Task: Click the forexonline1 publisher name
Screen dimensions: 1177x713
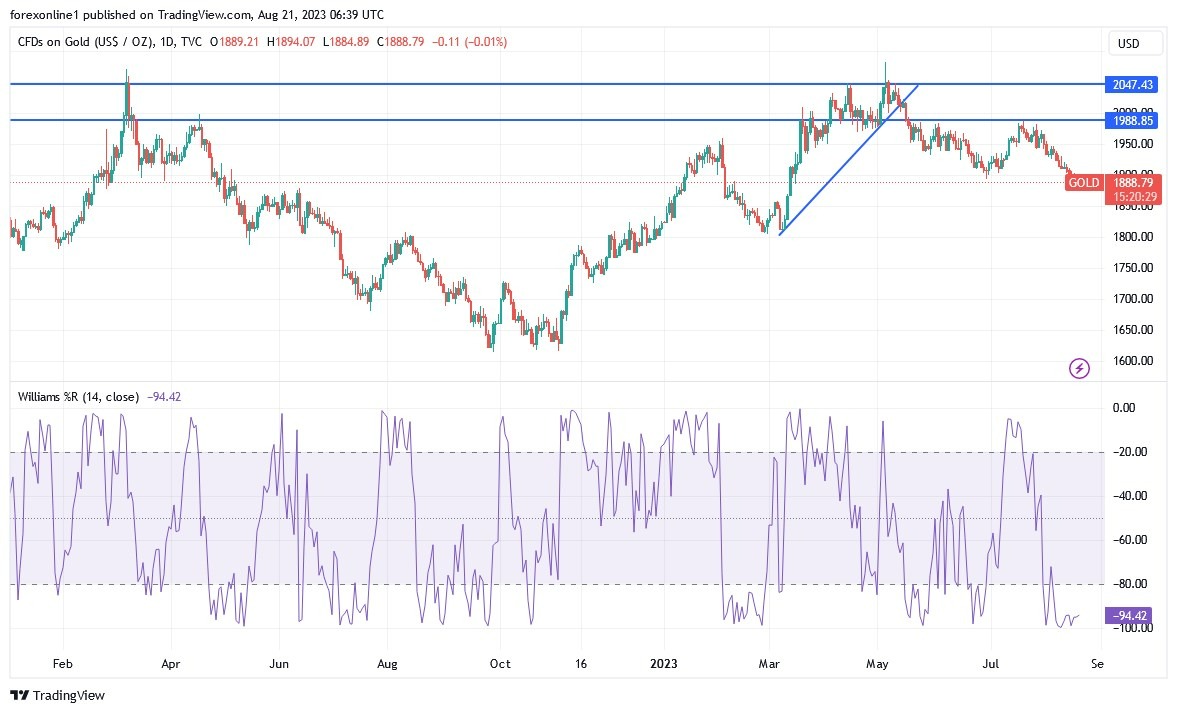Action: 44,14
